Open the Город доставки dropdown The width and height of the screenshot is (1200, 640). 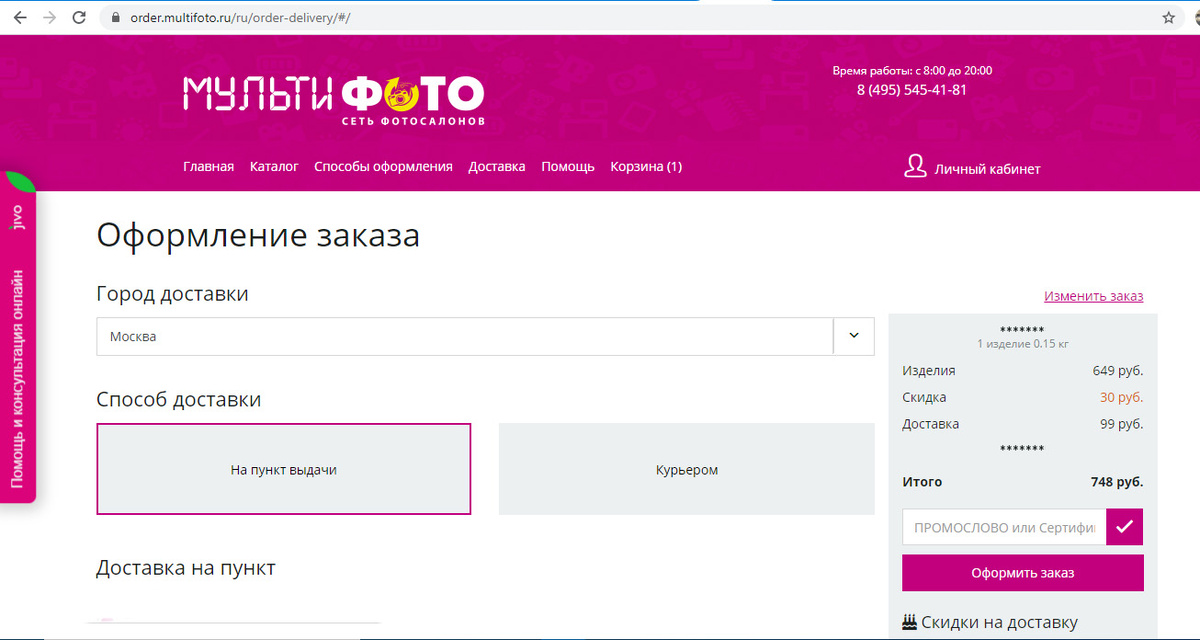(852, 336)
